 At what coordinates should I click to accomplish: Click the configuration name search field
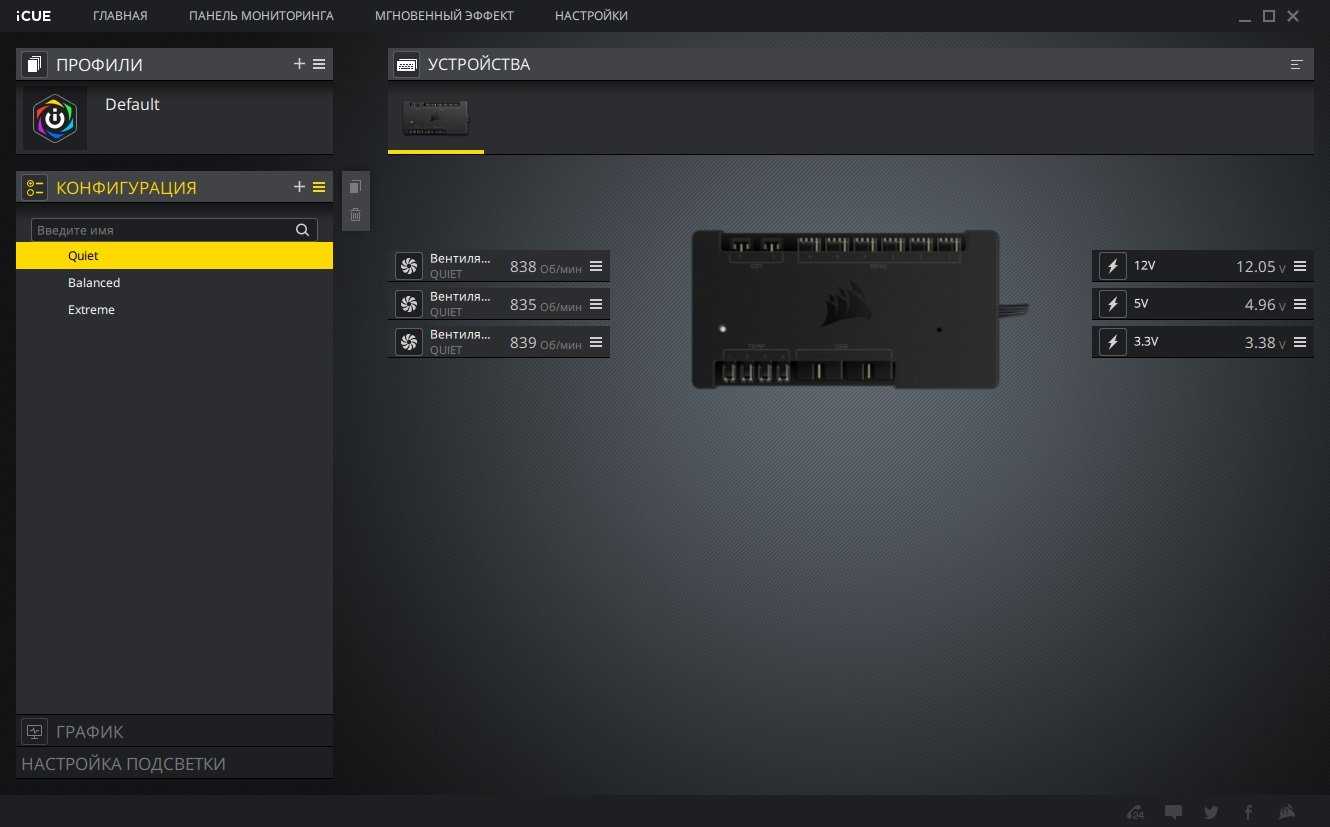pos(160,230)
